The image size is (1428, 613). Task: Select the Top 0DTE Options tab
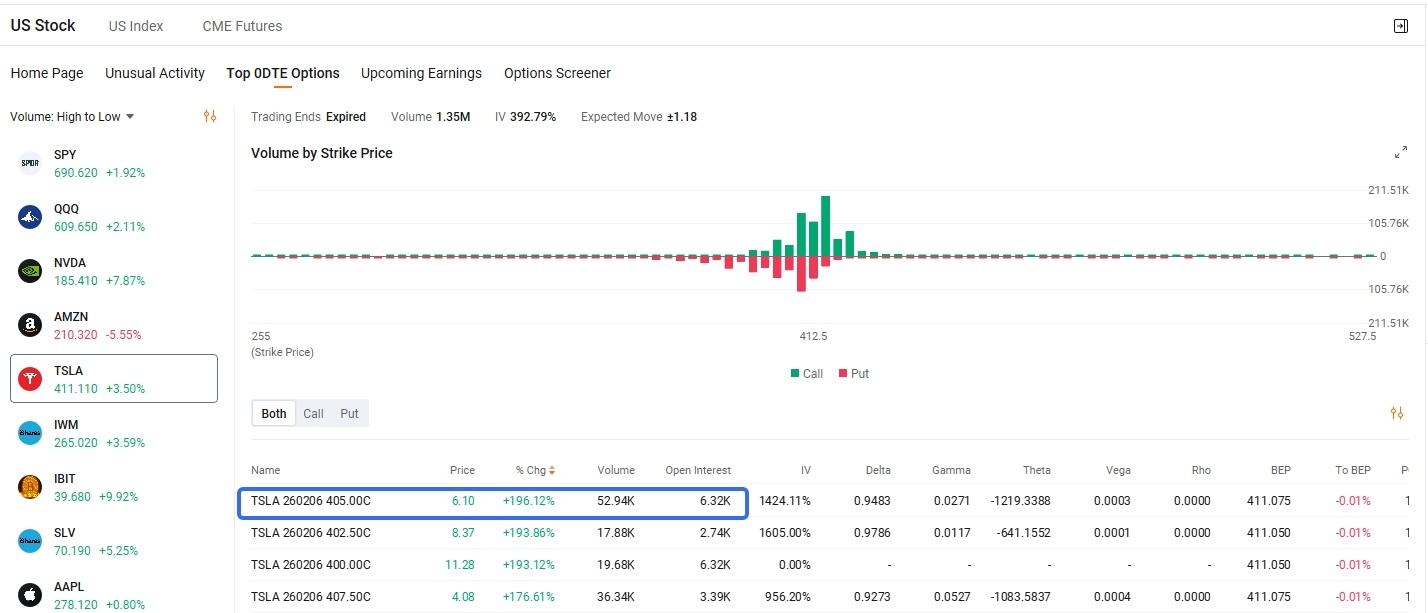pos(283,73)
